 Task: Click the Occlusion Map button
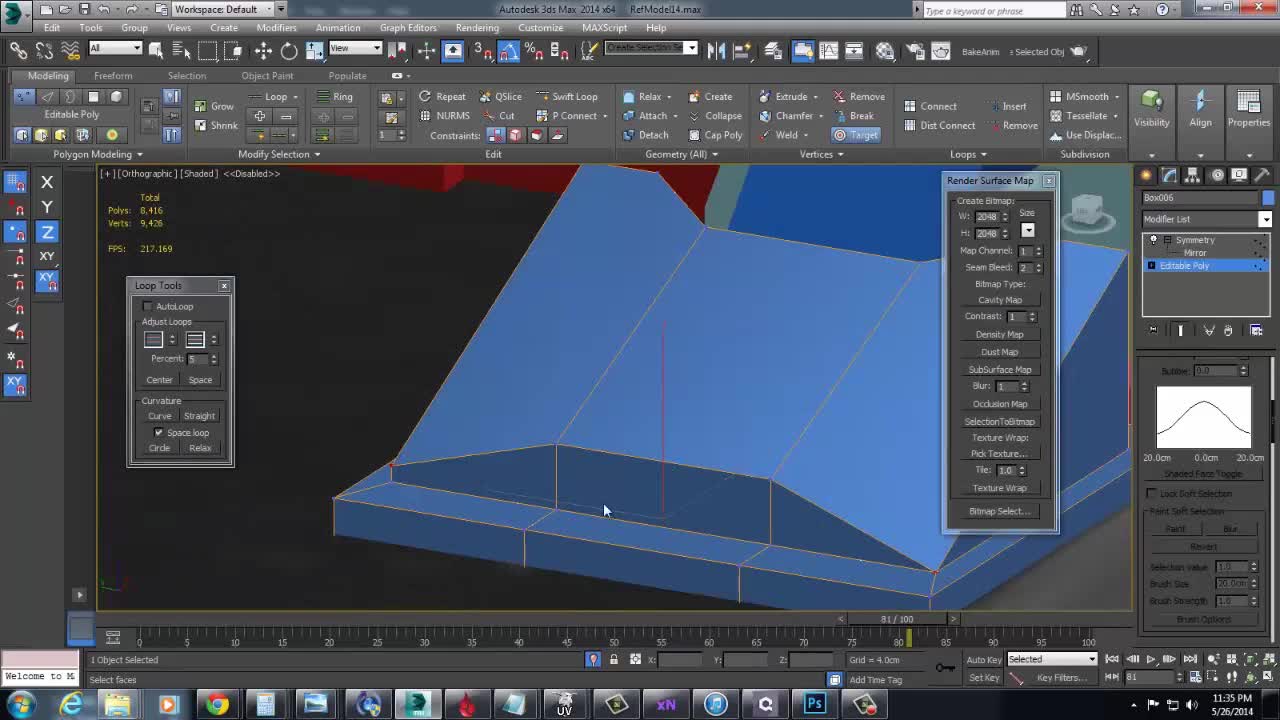[x=999, y=404]
